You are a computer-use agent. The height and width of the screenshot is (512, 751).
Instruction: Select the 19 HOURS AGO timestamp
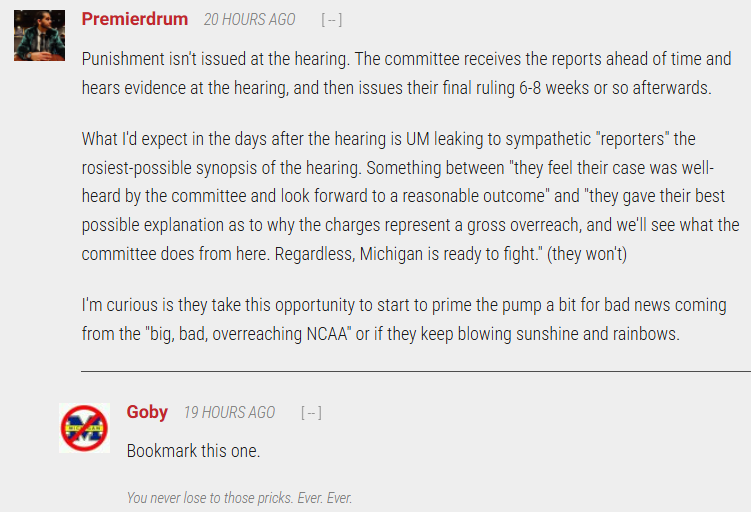(229, 412)
